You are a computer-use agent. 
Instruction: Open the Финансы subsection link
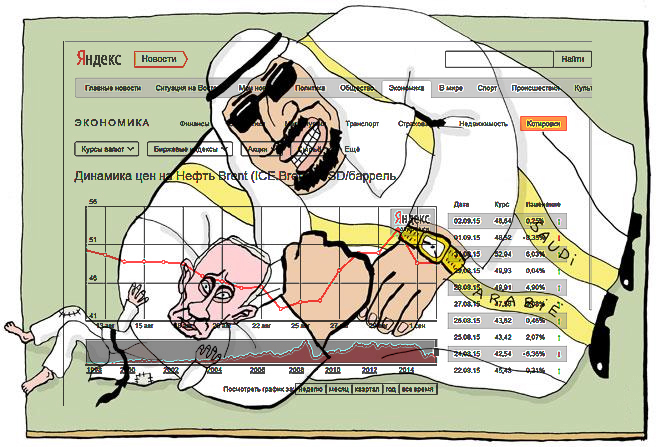(195, 123)
